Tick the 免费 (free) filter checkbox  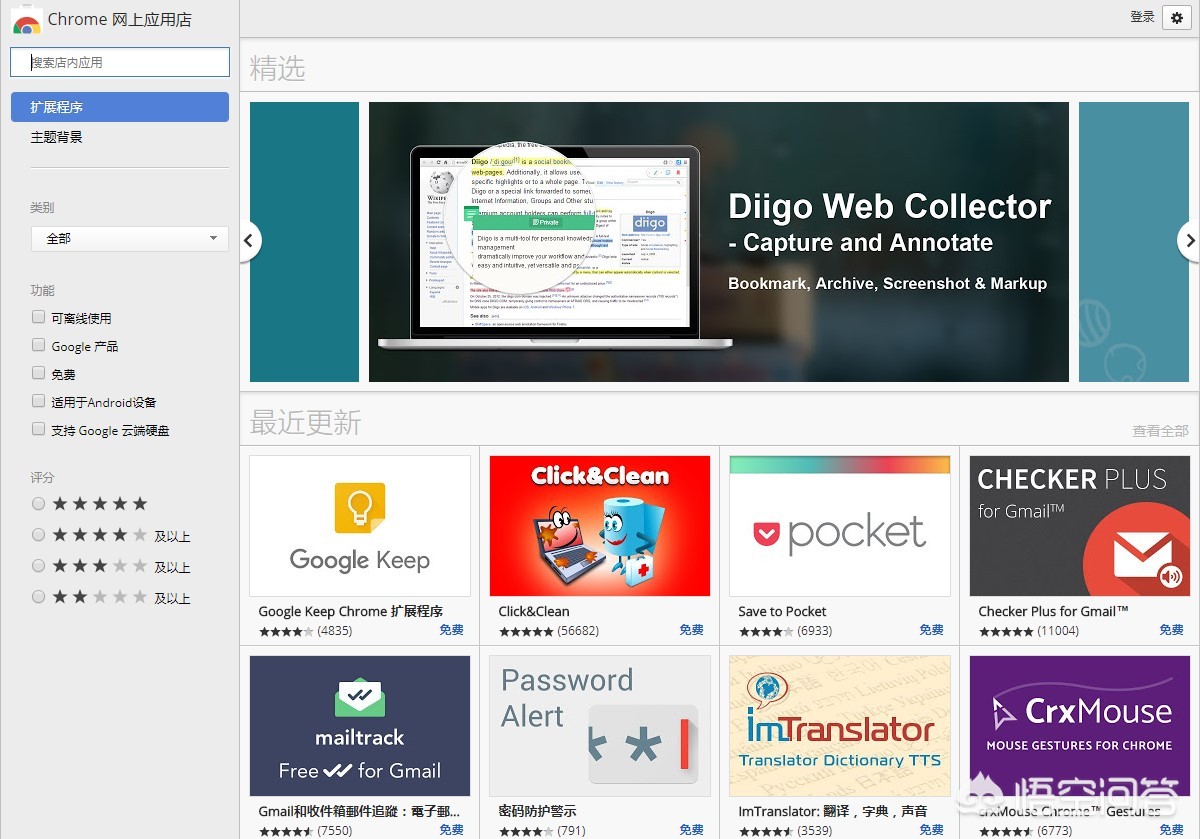(x=39, y=373)
